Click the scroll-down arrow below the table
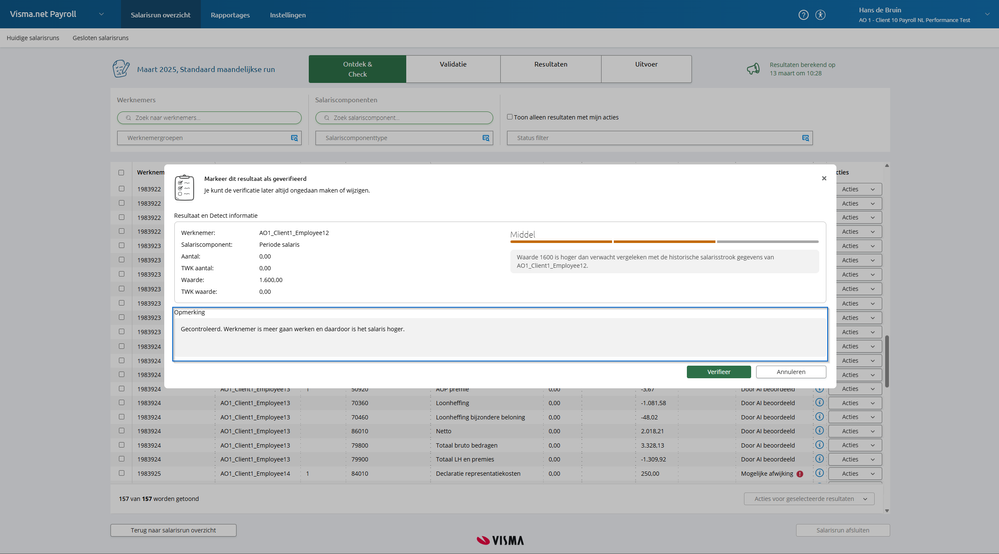999x554 pixels. [886, 511]
